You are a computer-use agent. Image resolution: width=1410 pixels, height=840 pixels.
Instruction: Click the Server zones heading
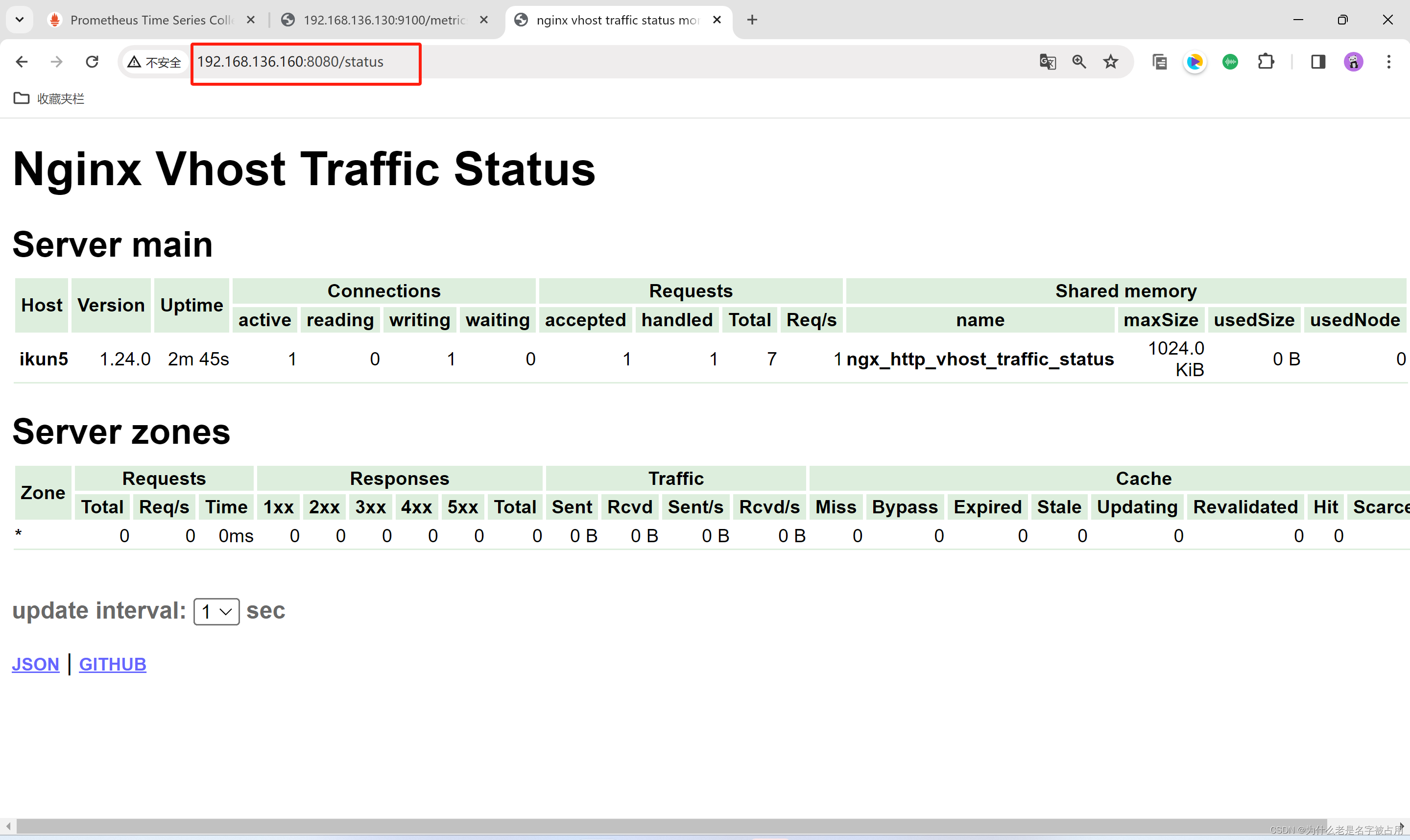click(121, 432)
